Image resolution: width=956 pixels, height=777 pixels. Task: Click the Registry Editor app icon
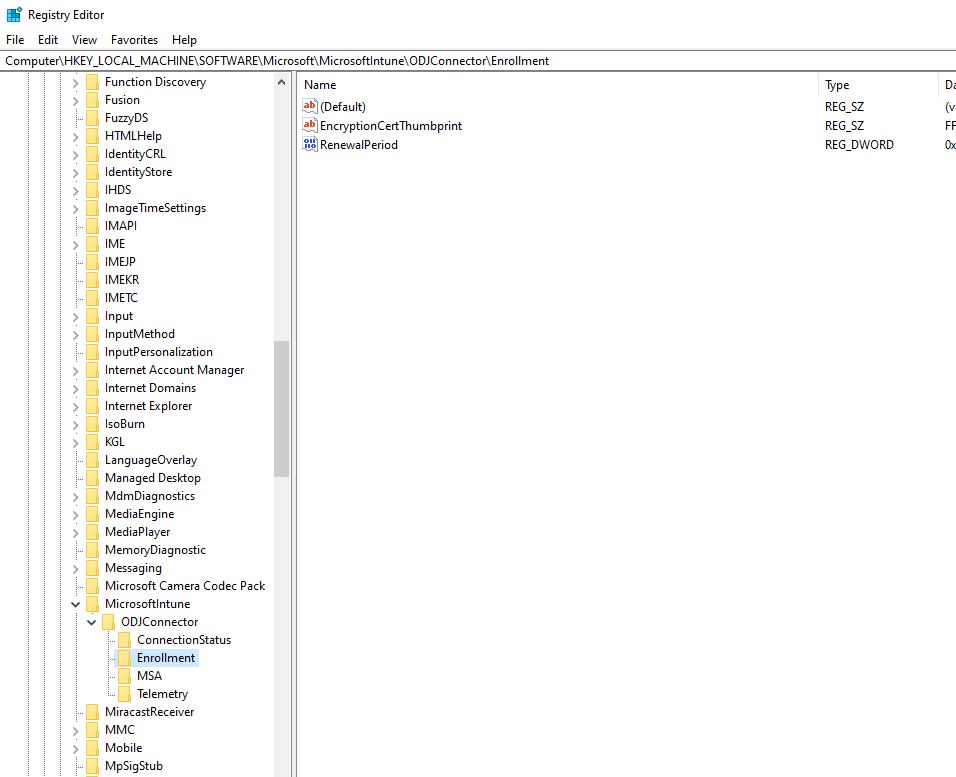(x=14, y=15)
